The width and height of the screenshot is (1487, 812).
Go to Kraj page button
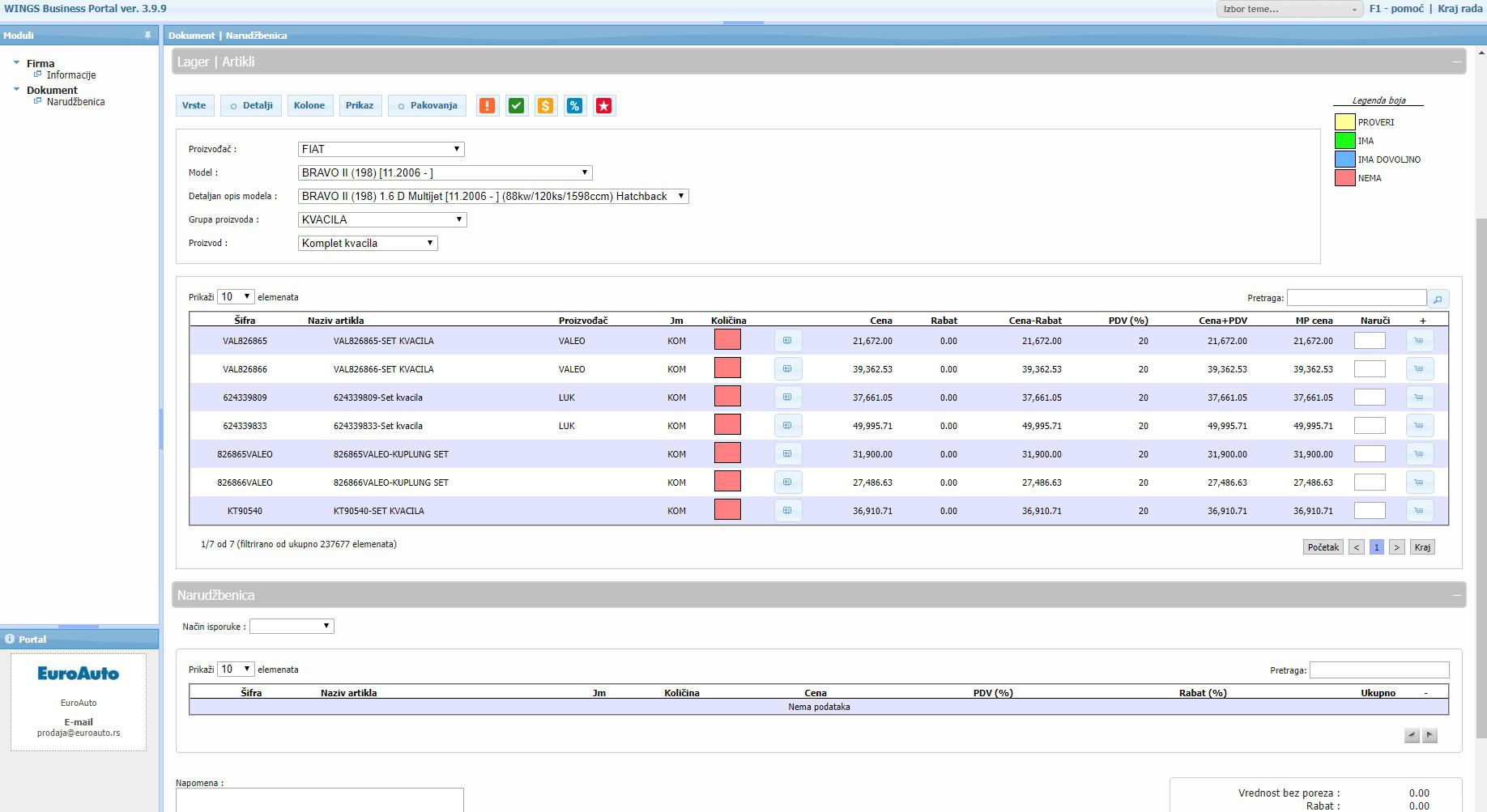tap(1422, 547)
